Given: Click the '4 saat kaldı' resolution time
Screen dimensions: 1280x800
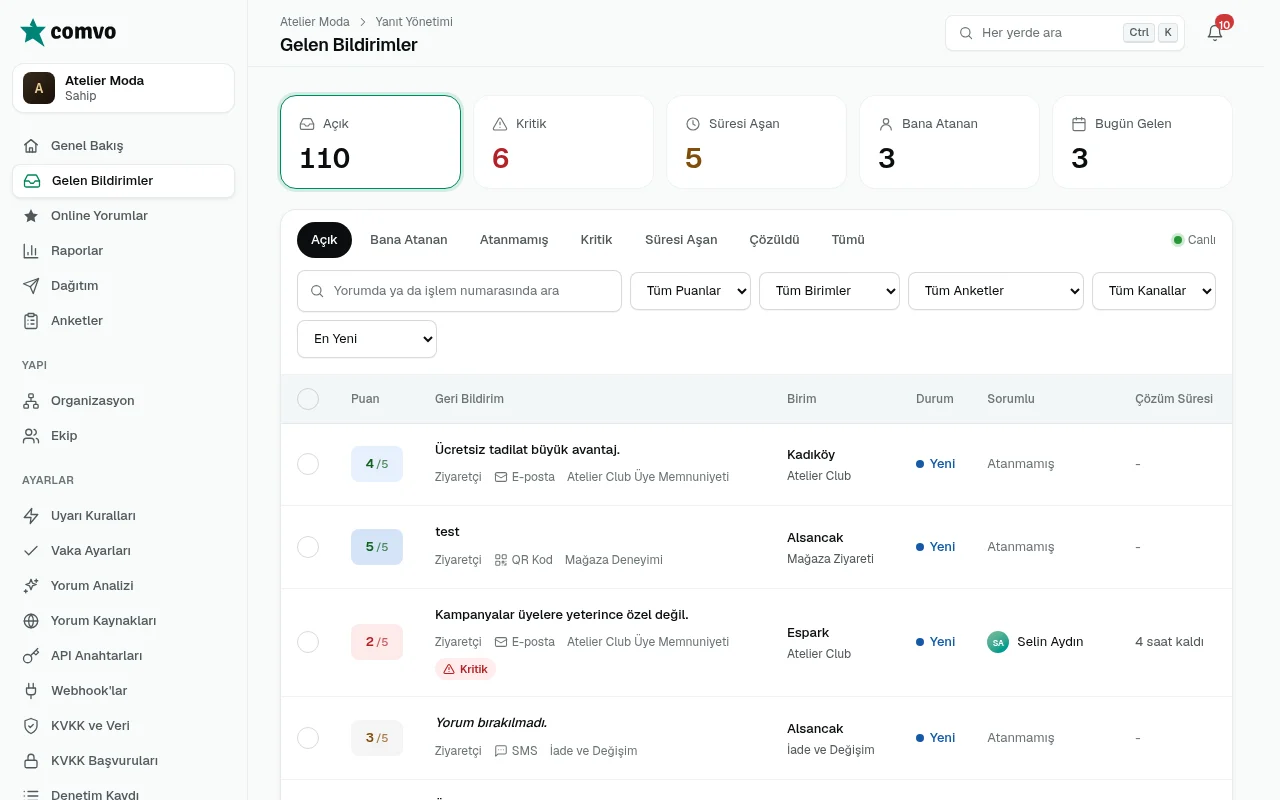Looking at the screenshot, I should [x=1169, y=642].
